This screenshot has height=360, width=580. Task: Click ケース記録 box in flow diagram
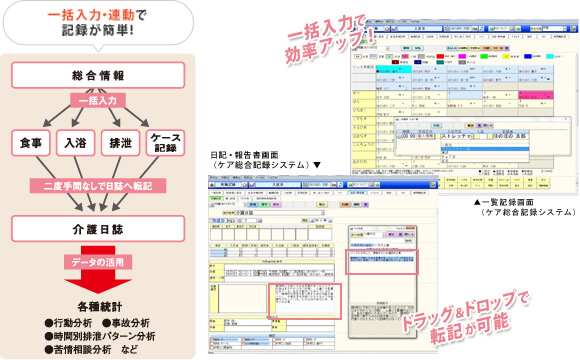click(165, 143)
